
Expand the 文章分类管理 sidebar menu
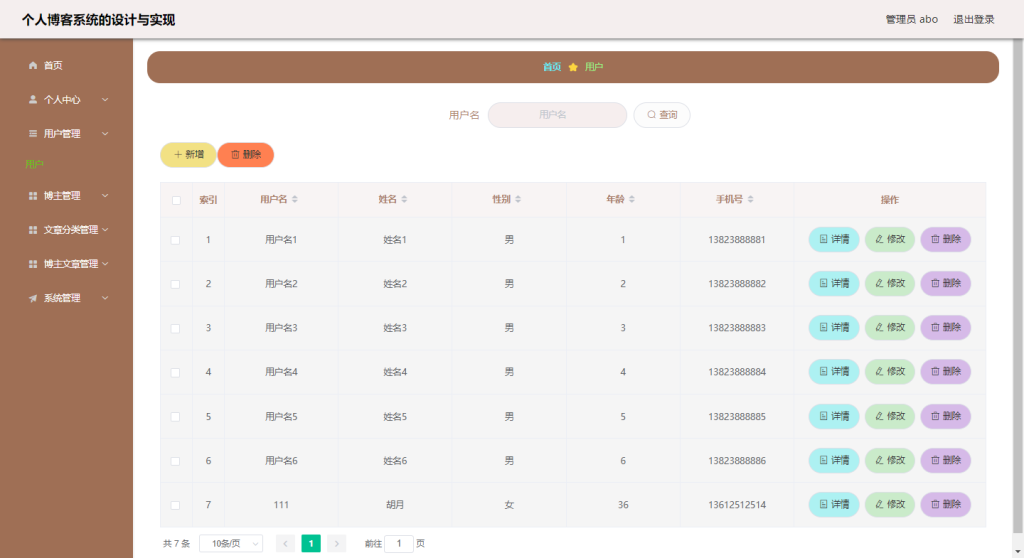click(x=67, y=230)
